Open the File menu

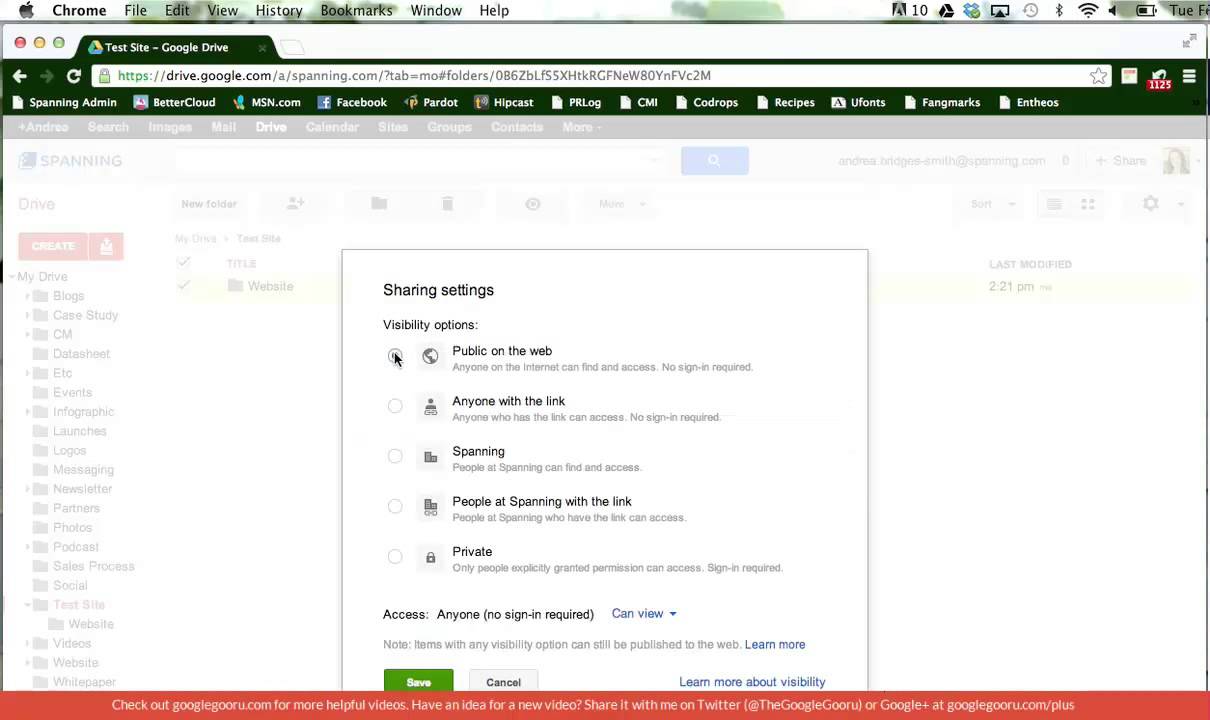pos(135,11)
